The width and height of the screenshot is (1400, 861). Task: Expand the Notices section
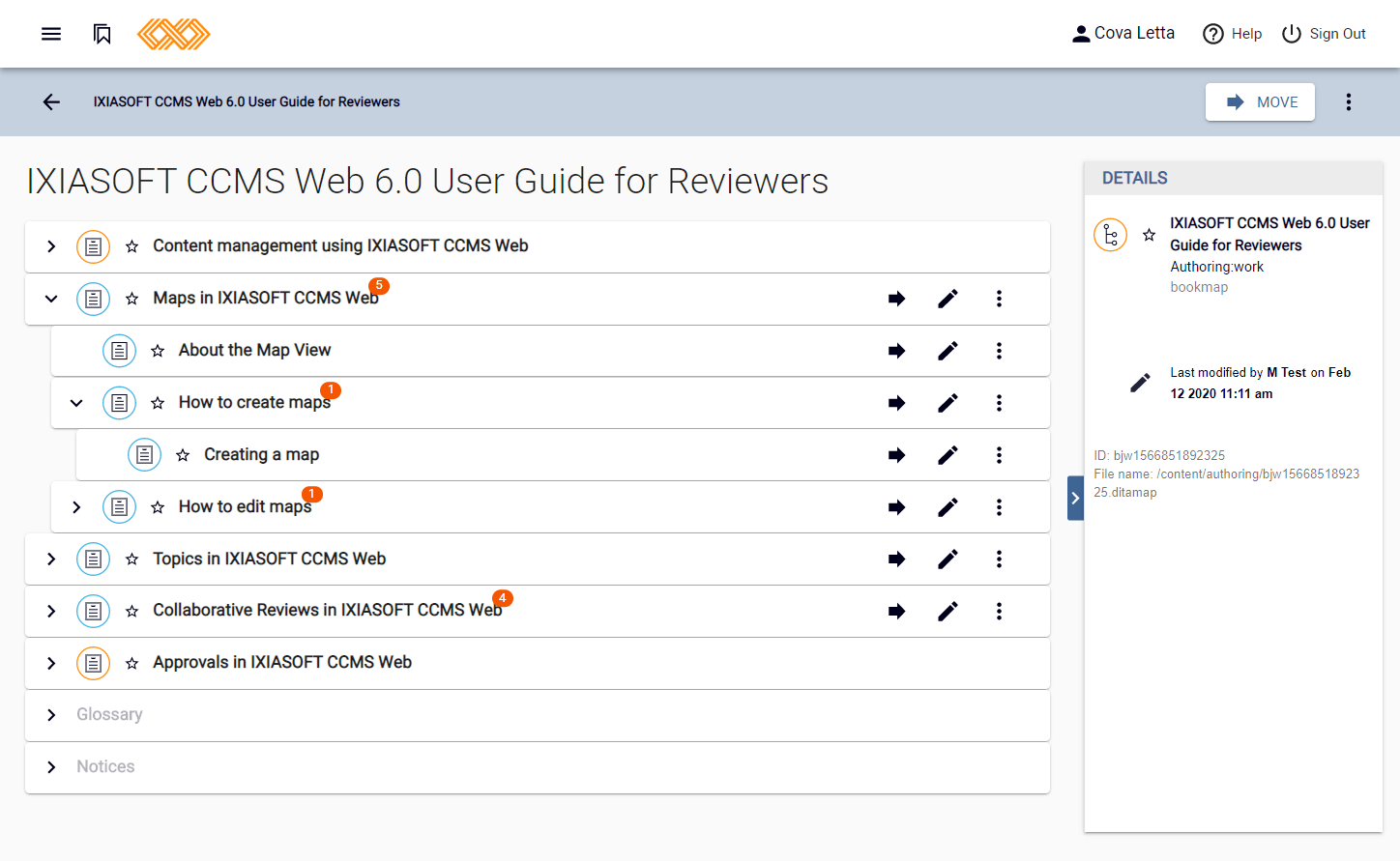tap(51, 767)
